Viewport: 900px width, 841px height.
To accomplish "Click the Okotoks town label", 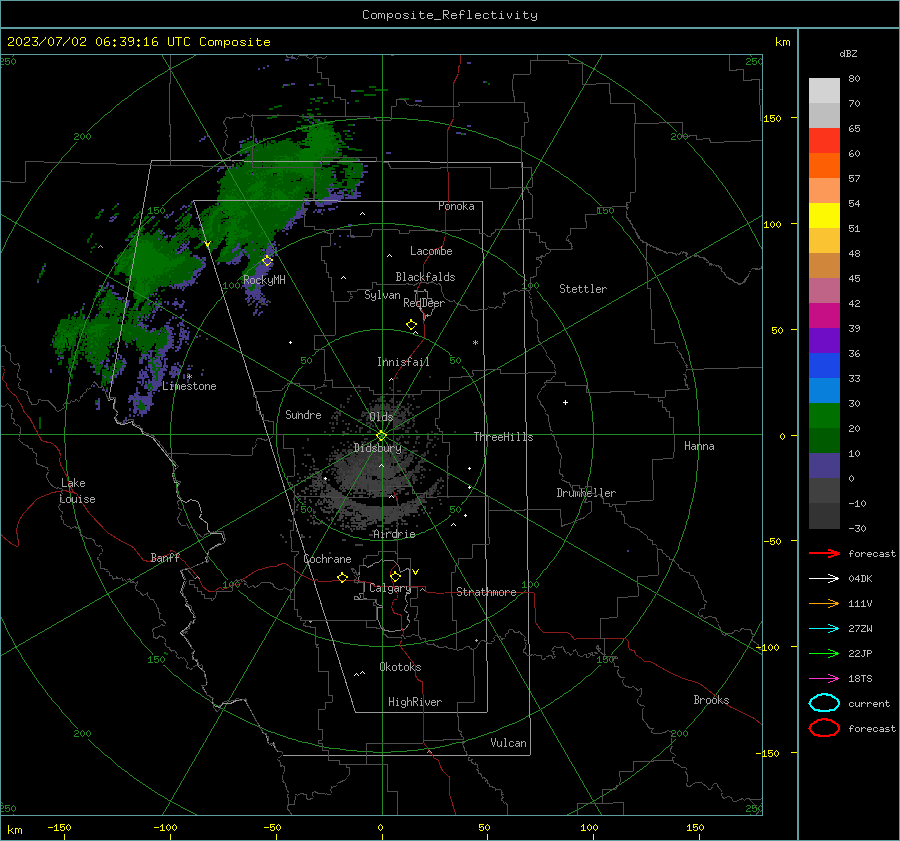I will coord(400,666).
